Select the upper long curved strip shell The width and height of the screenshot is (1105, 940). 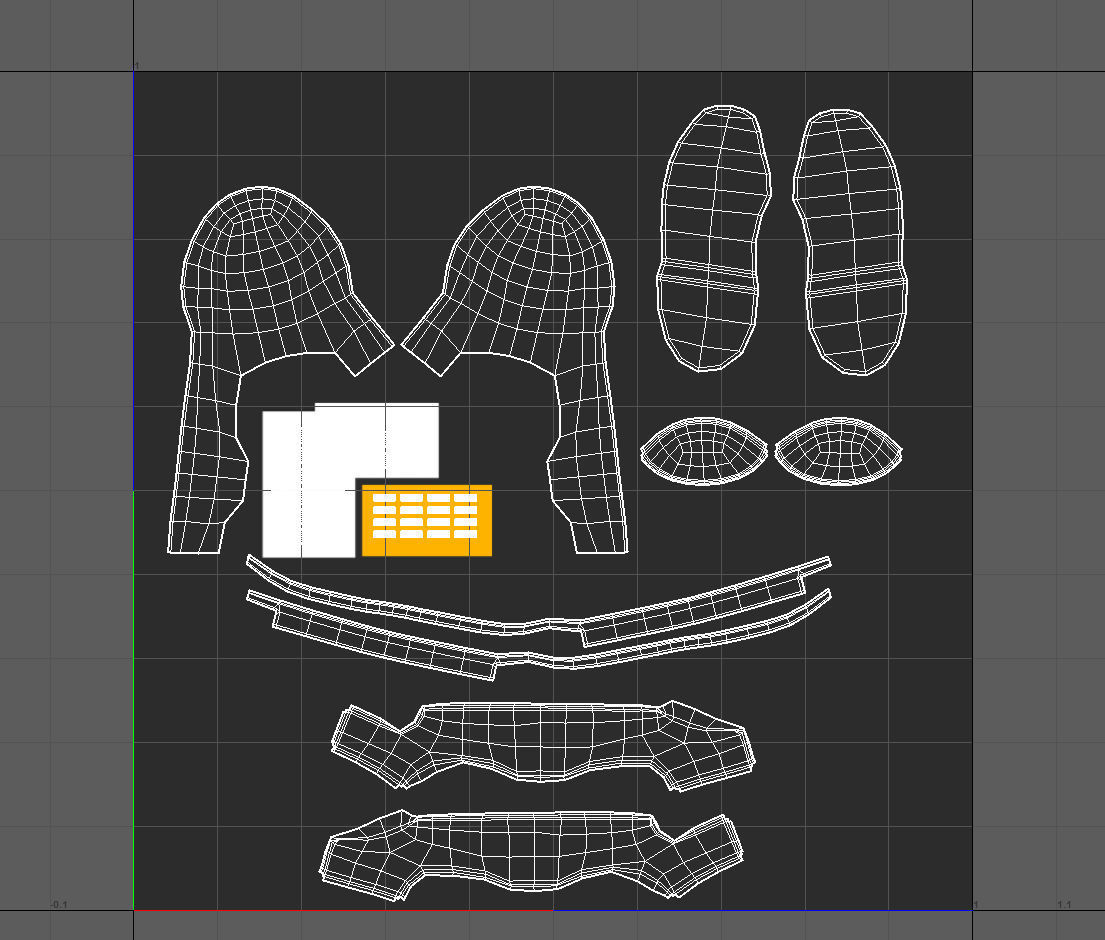coord(538,602)
